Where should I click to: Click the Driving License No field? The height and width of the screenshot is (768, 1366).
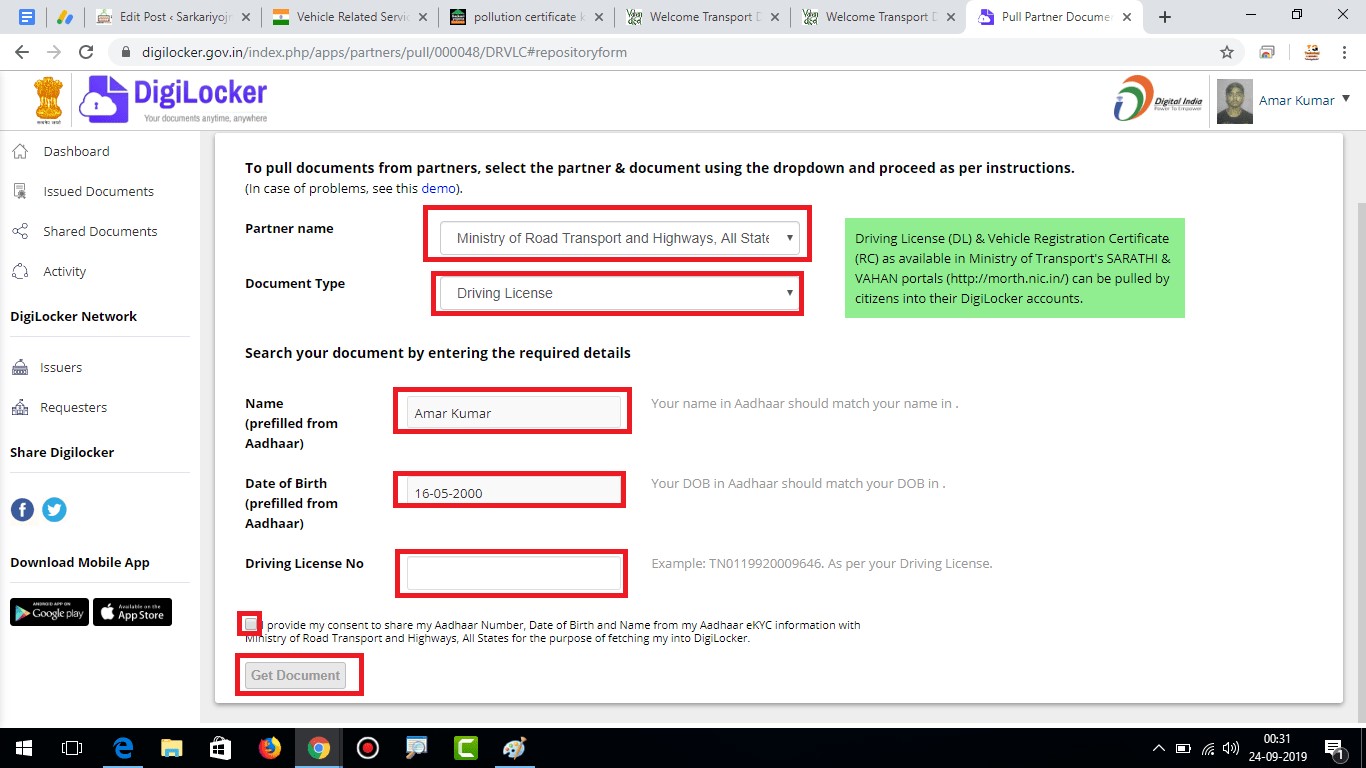(x=513, y=573)
